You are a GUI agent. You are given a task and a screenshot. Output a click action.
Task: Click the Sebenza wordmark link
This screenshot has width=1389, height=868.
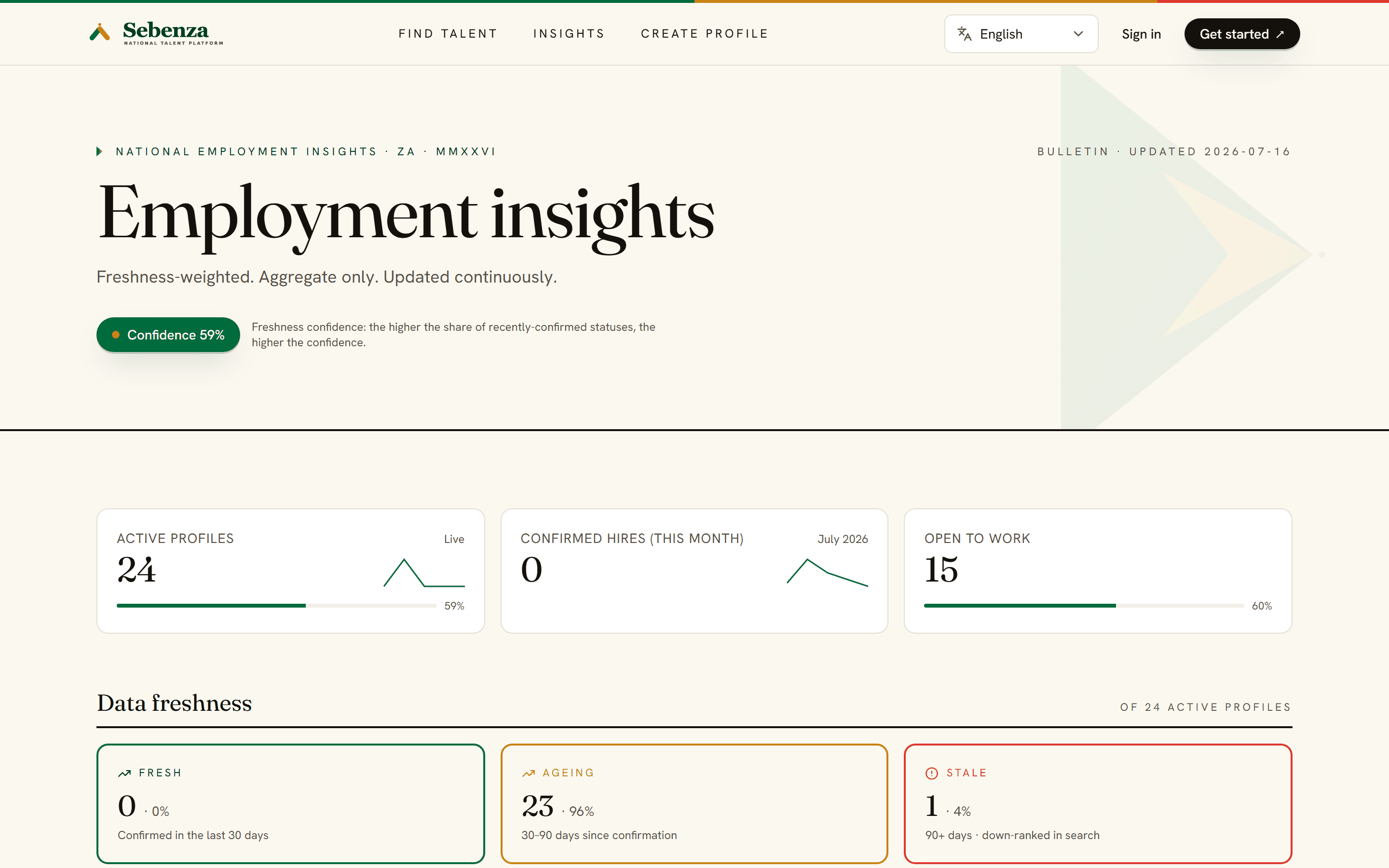(x=165, y=30)
